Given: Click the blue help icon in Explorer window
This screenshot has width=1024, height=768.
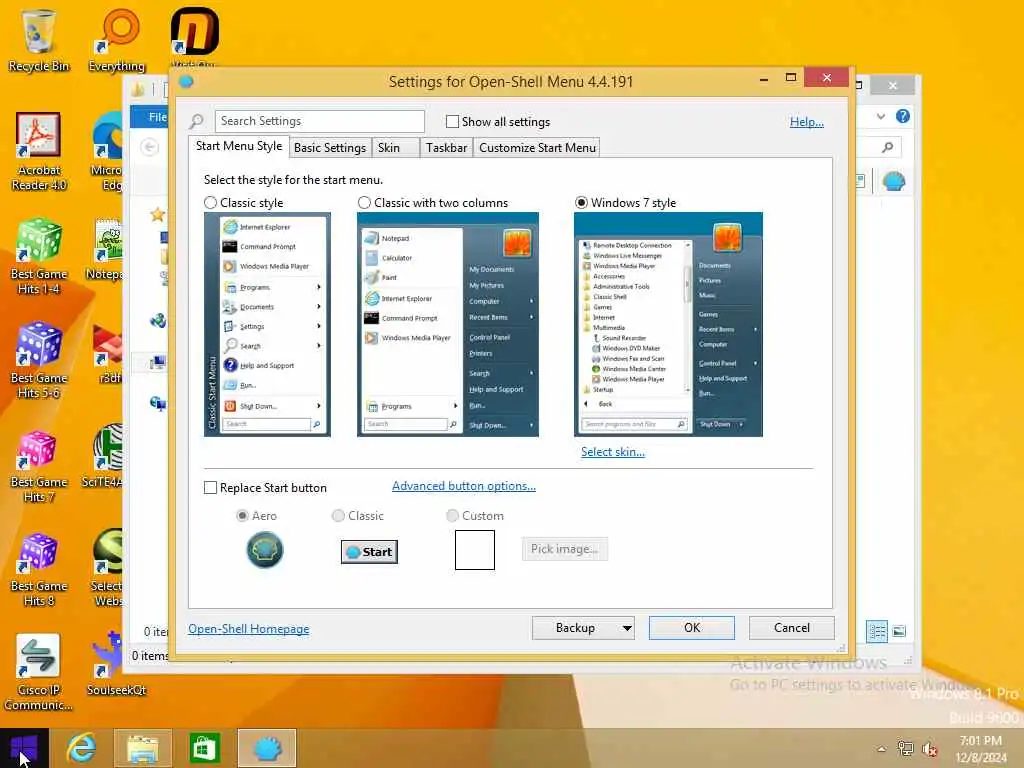Looking at the screenshot, I should 903,116.
